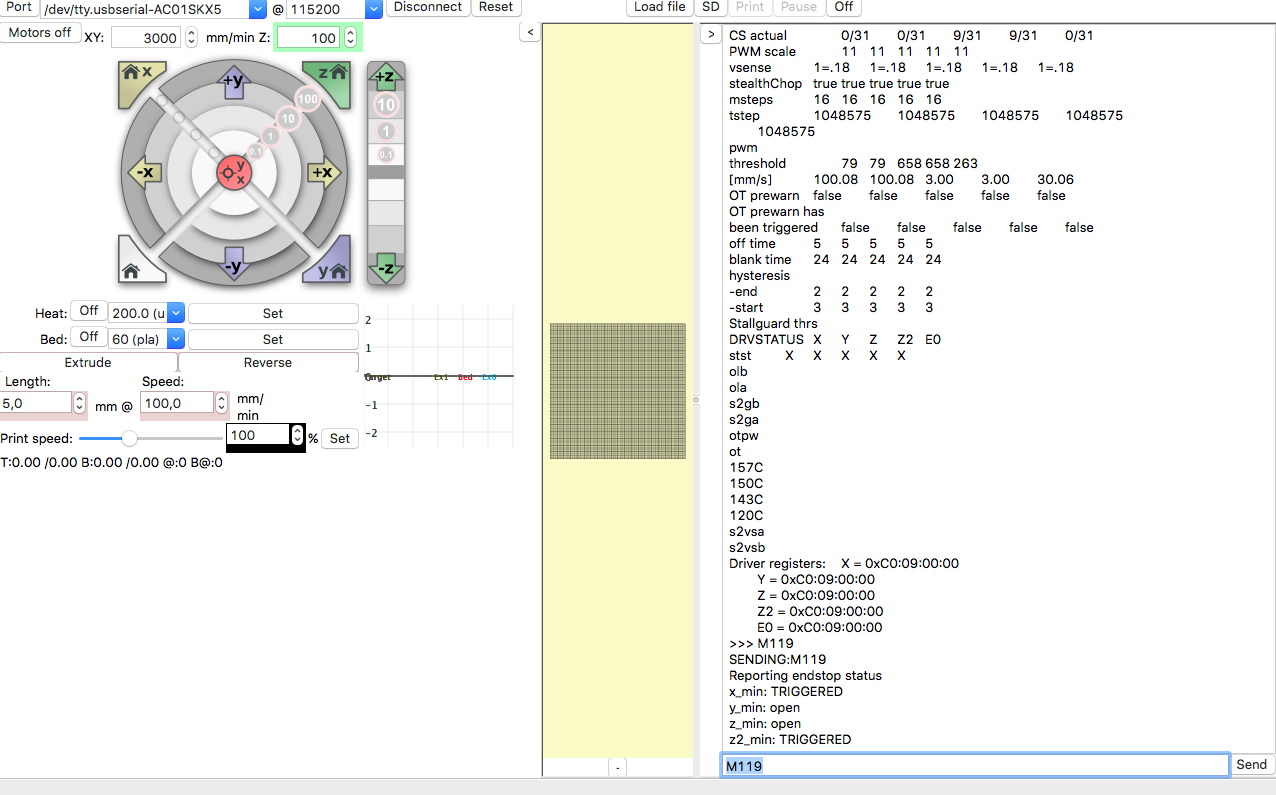
Task: Raise the Z axis with +z arrow
Action: [386, 77]
